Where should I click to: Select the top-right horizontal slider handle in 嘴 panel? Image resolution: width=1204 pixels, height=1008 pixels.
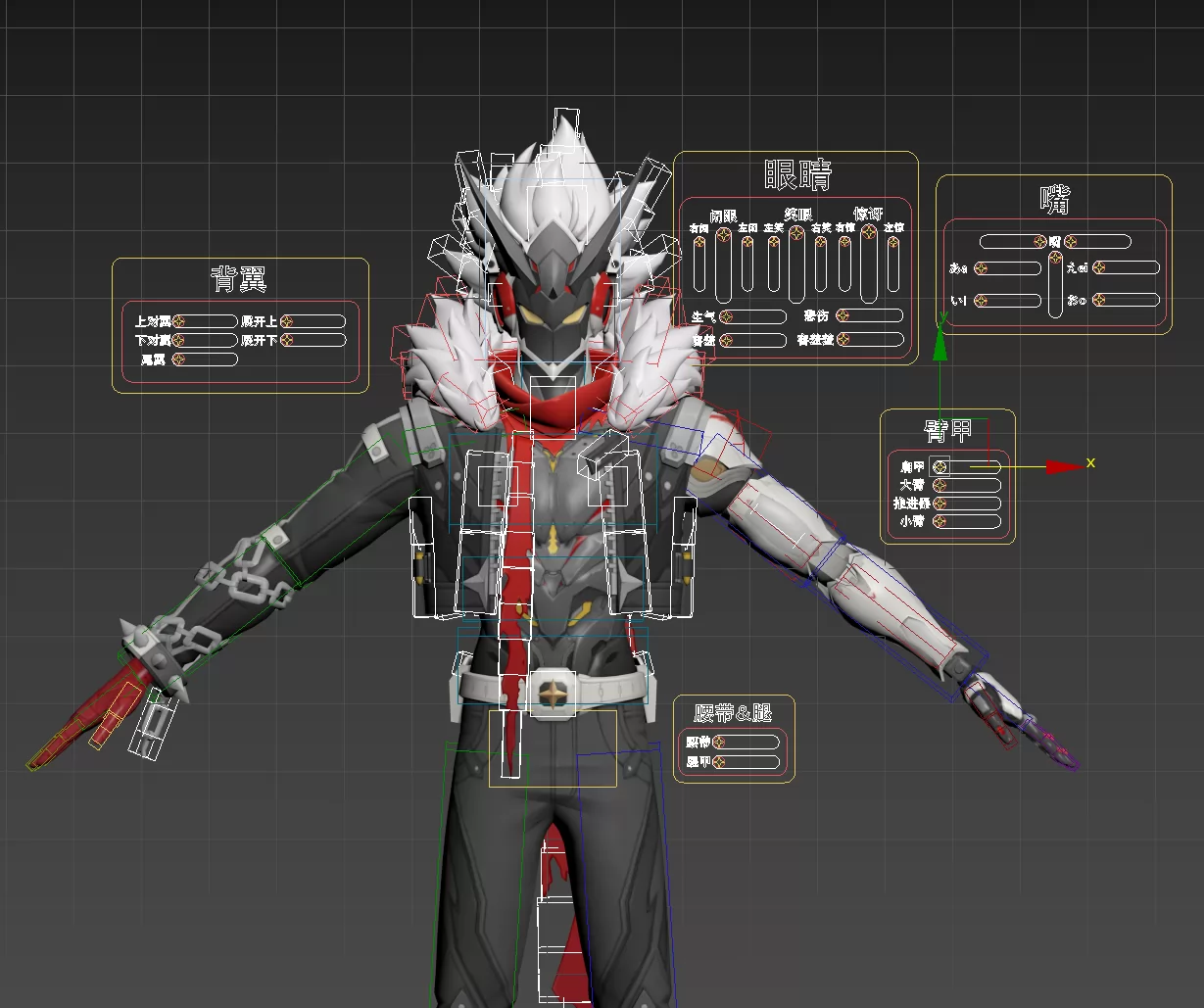1071,241
